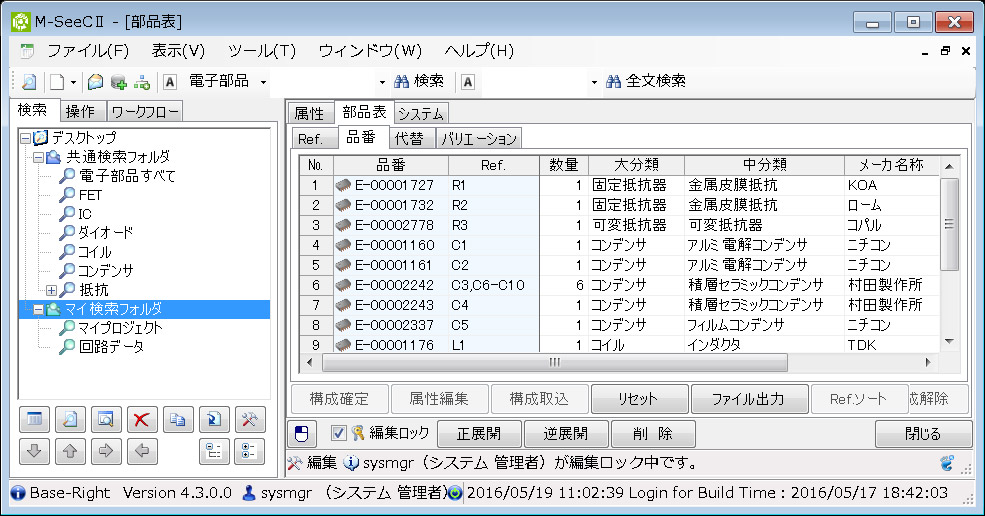
Task: Click the icon at the status bar's right end
Action: click(947, 463)
